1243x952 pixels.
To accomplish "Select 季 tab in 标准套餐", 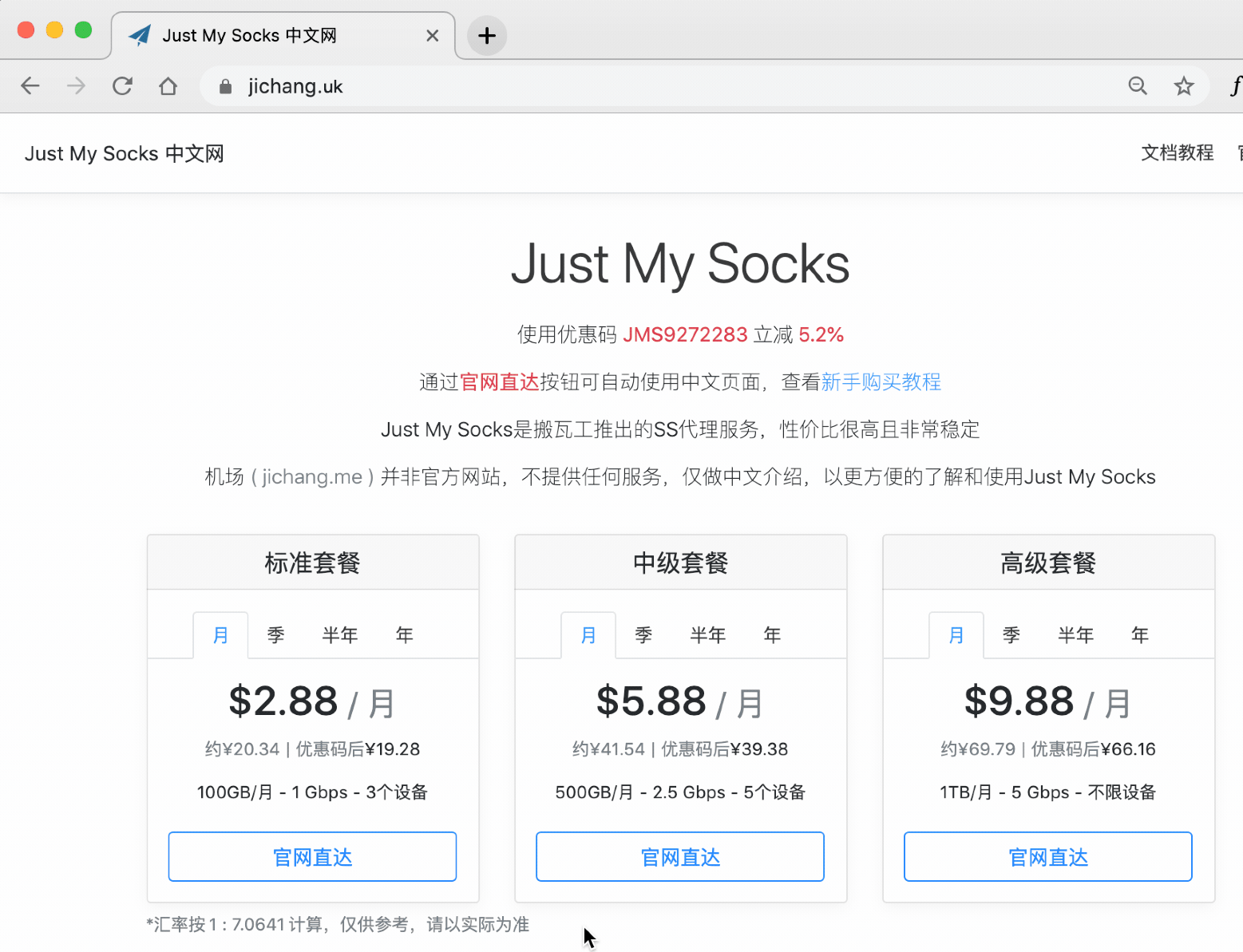I will (x=275, y=635).
